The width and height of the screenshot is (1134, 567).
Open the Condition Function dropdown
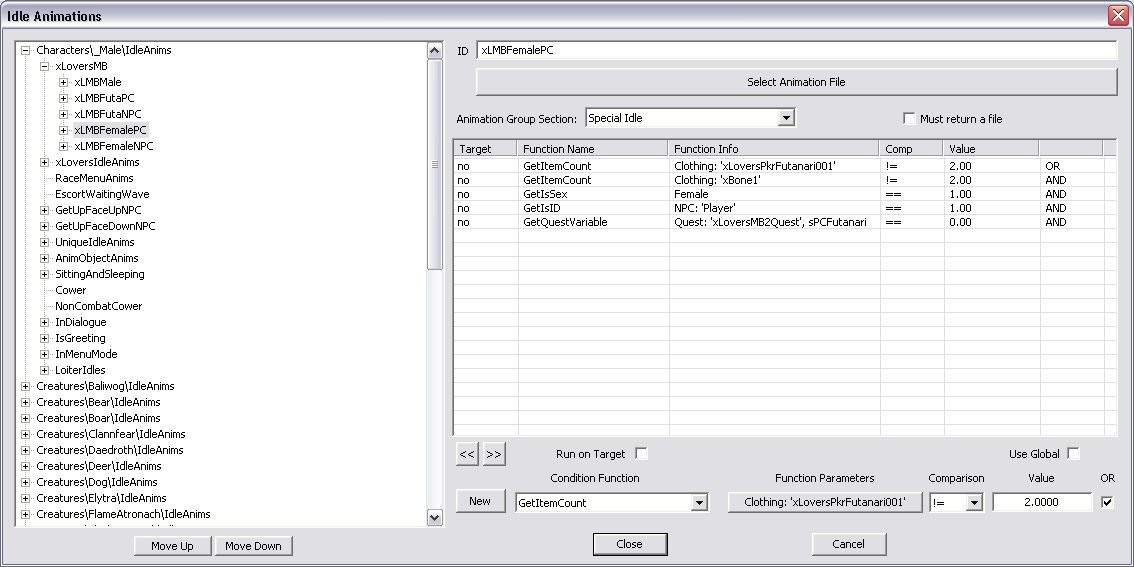pos(699,503)
